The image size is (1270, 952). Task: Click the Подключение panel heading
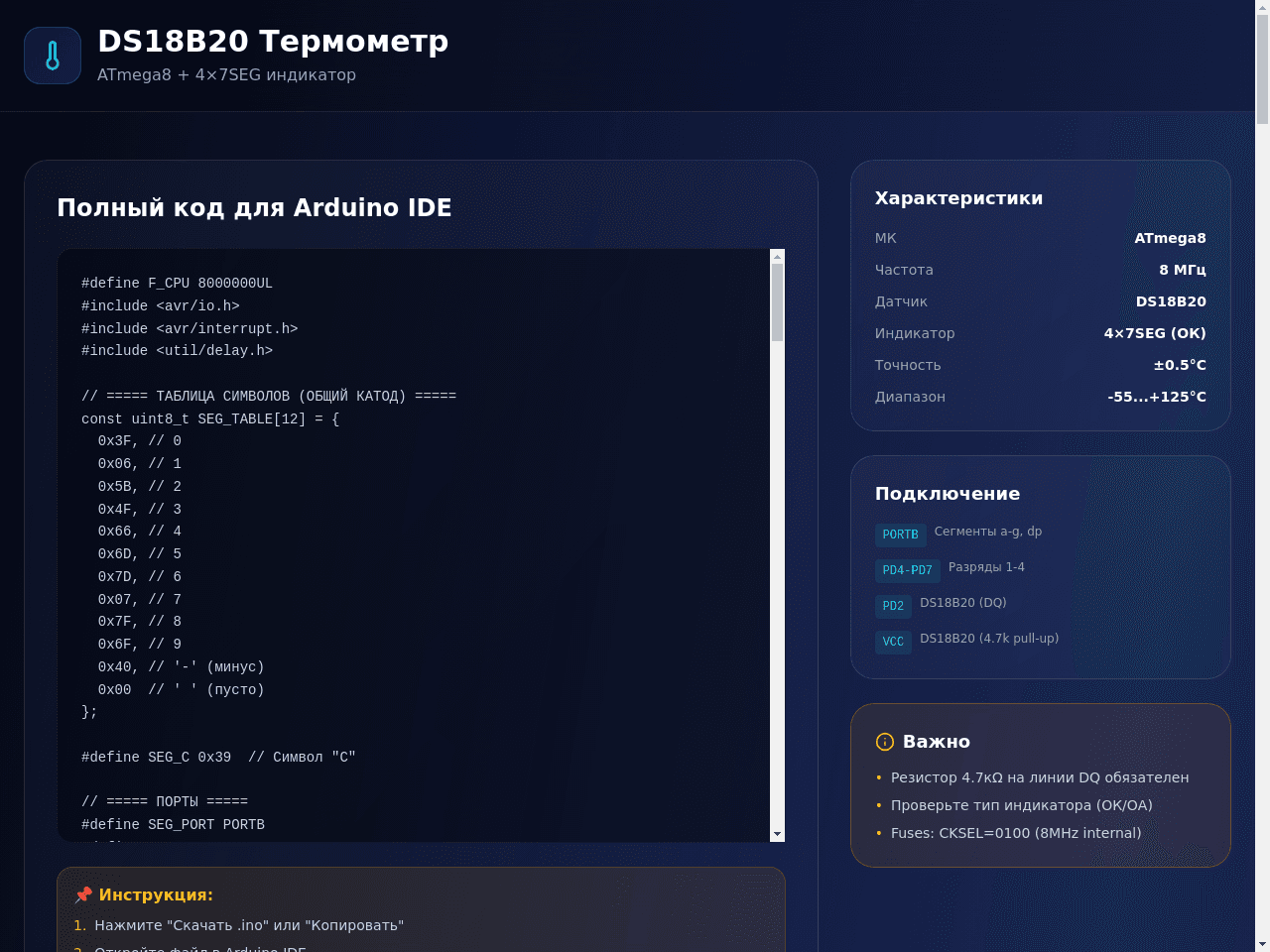948,494
